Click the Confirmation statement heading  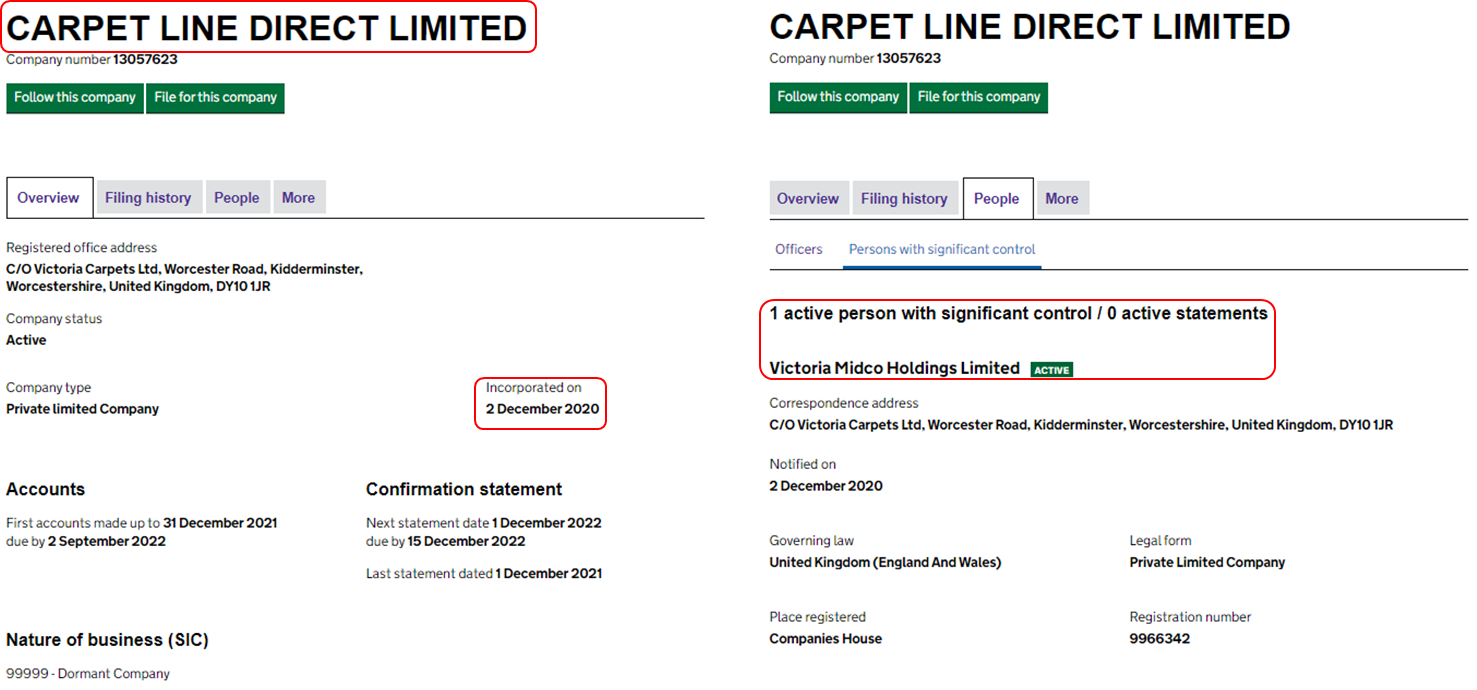point(464,489)
